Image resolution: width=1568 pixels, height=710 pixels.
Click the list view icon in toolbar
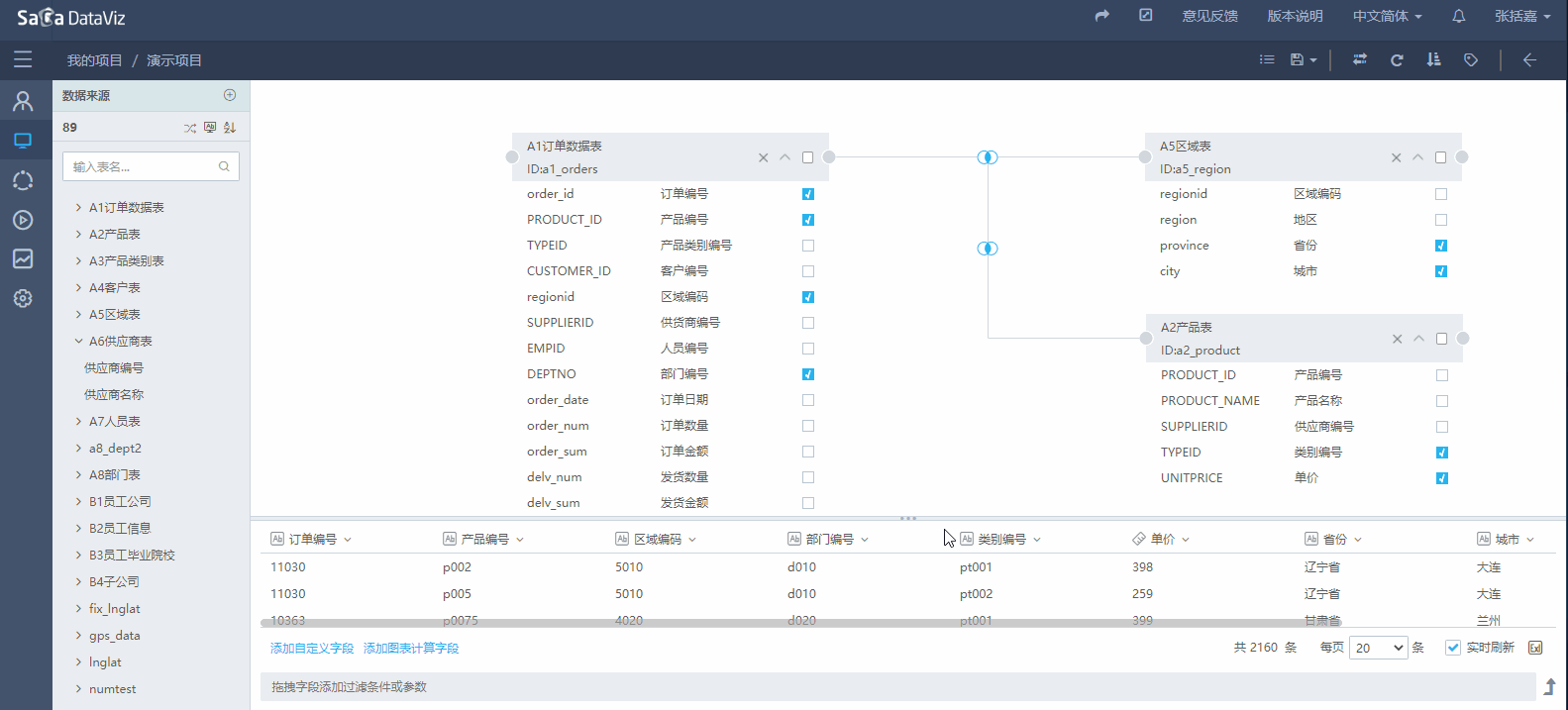point(1267,59)
